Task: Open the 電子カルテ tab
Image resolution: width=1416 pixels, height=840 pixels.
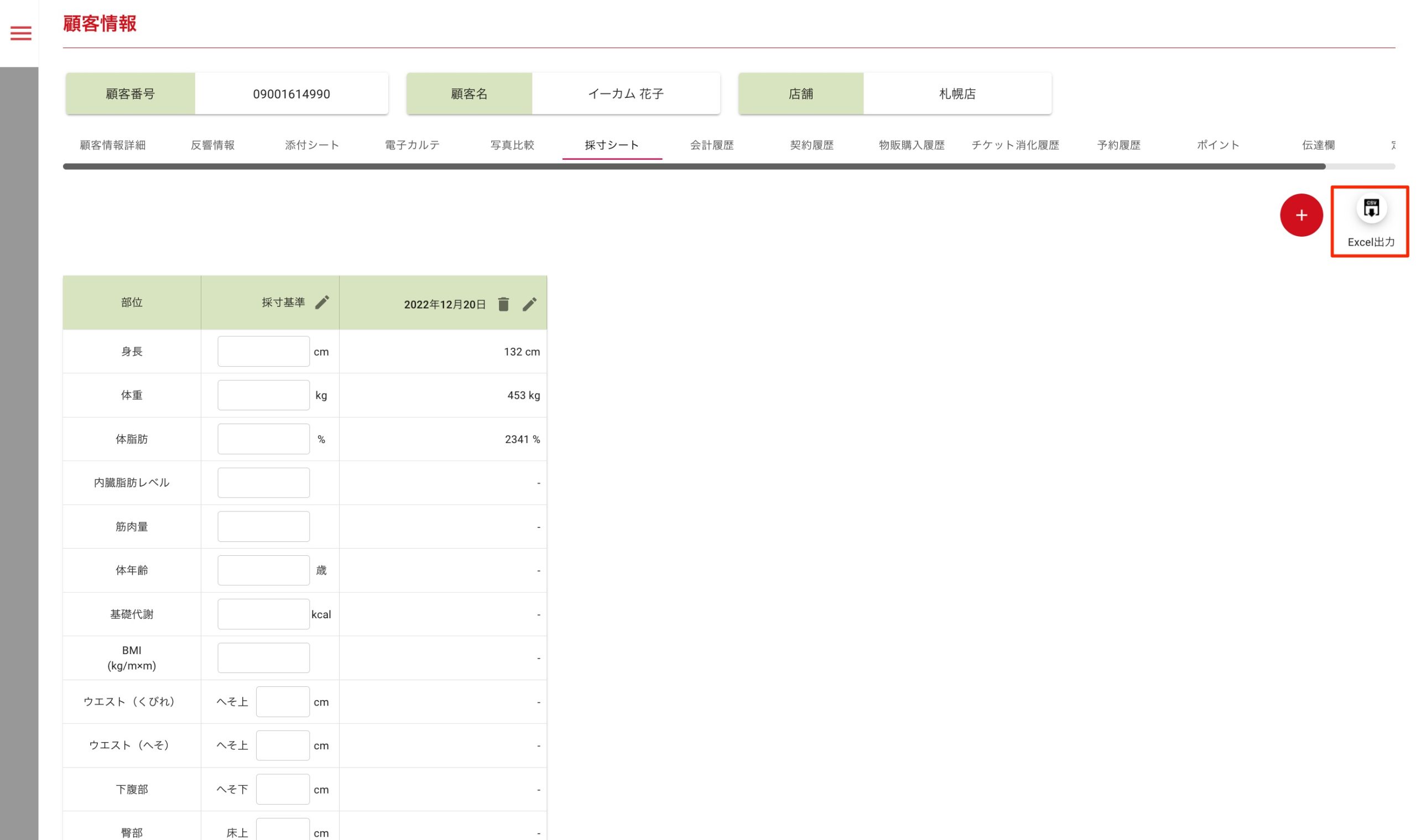Action: (412, 145)
